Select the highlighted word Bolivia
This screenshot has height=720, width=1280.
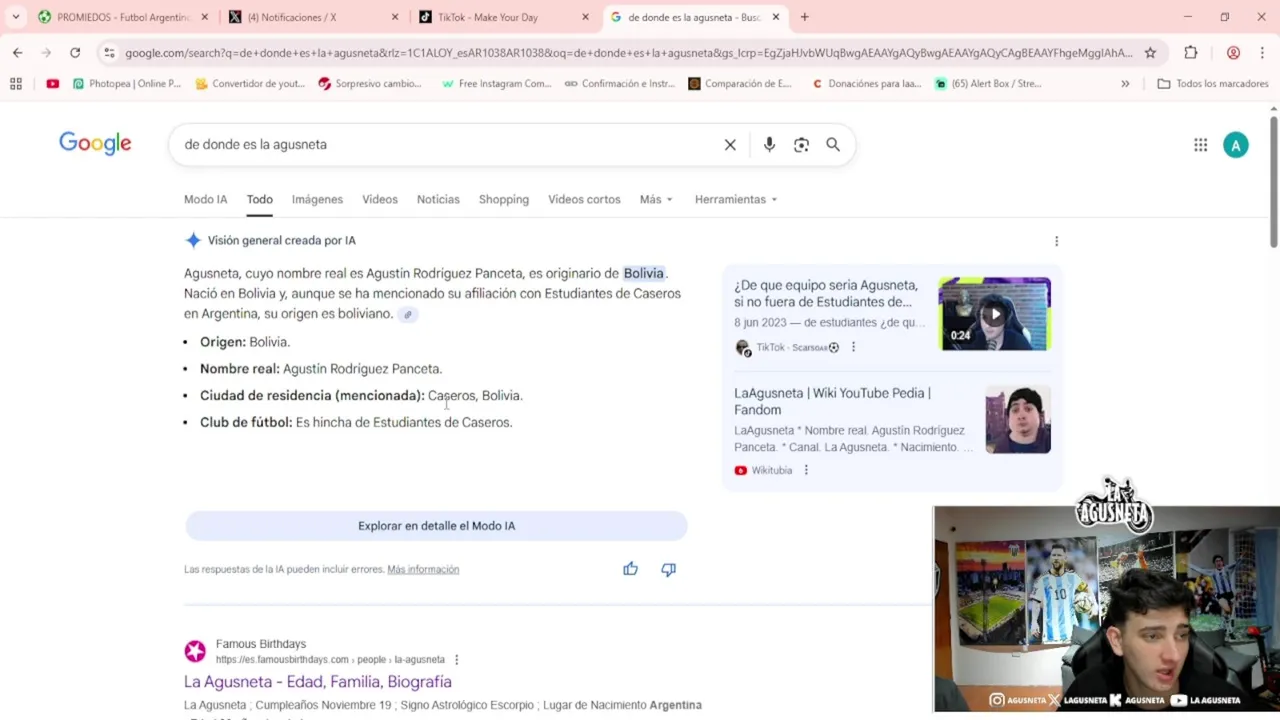[x=643, y=274]
